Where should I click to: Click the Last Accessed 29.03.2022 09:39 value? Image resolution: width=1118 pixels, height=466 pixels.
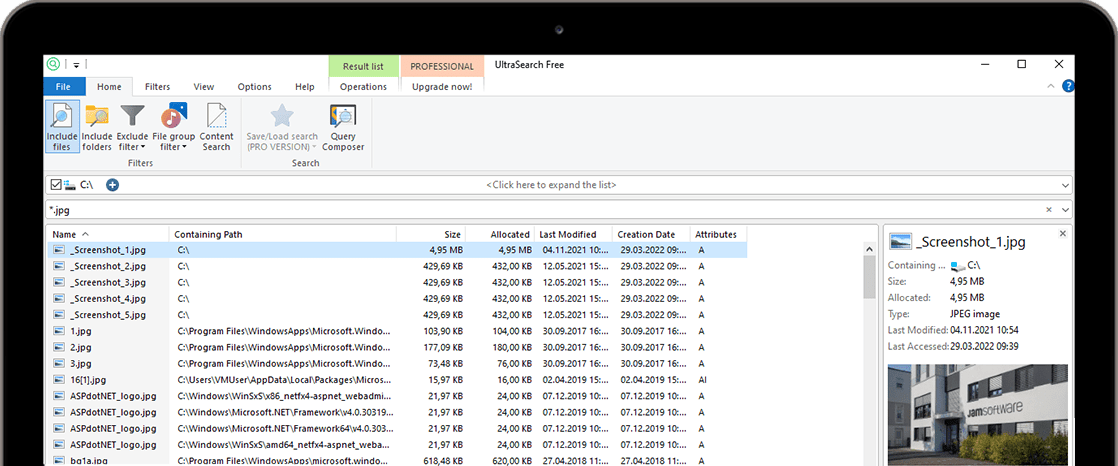(x=984, y=346)
